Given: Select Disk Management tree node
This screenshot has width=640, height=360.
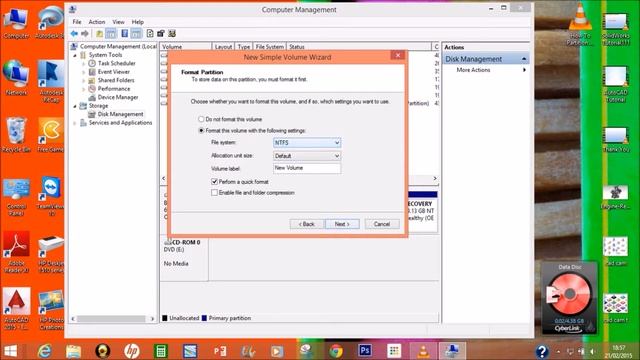Looking at the screenshot, I should 120,114.
